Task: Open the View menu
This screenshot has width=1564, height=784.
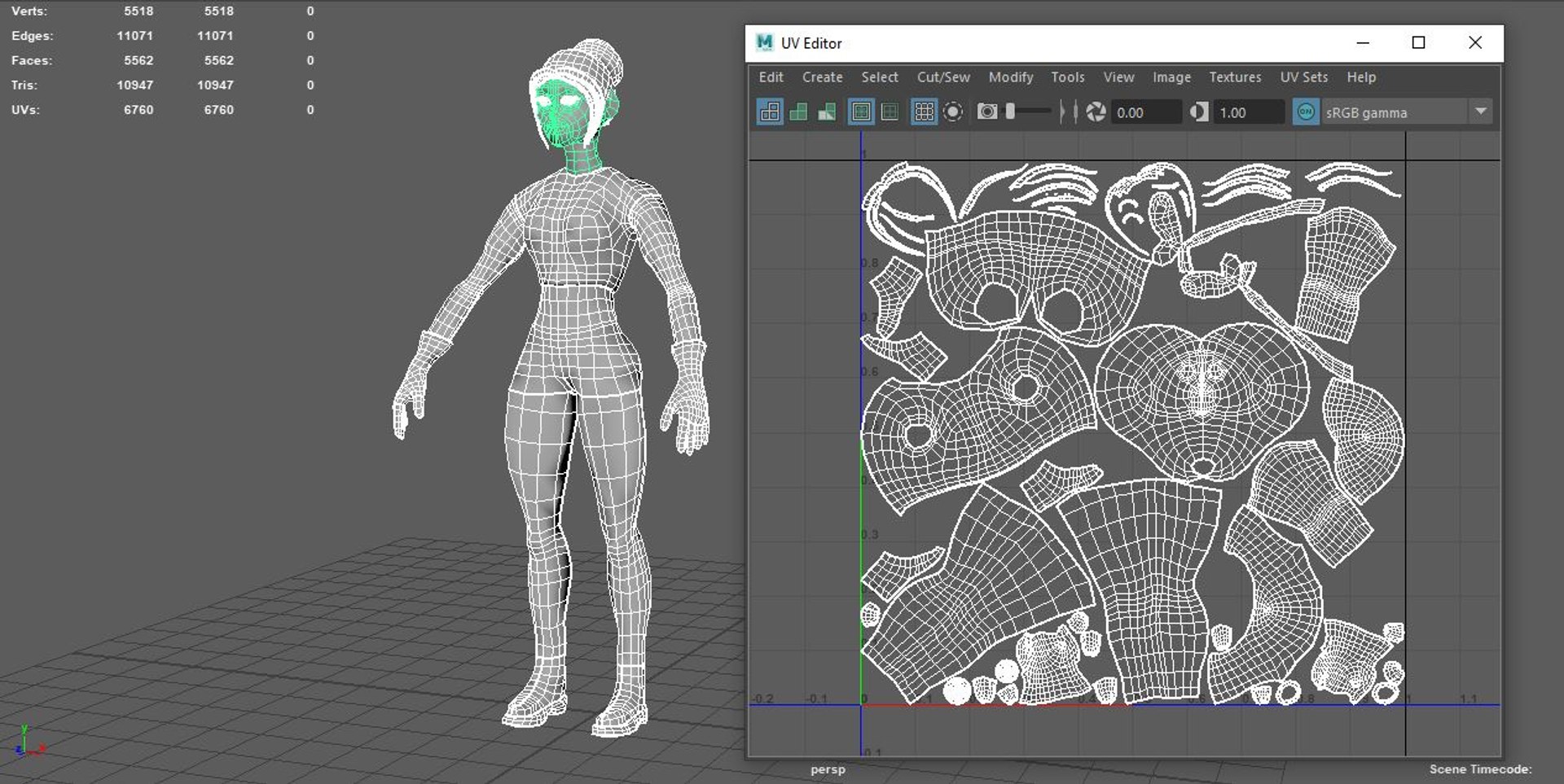Action: click(1118, 77)
